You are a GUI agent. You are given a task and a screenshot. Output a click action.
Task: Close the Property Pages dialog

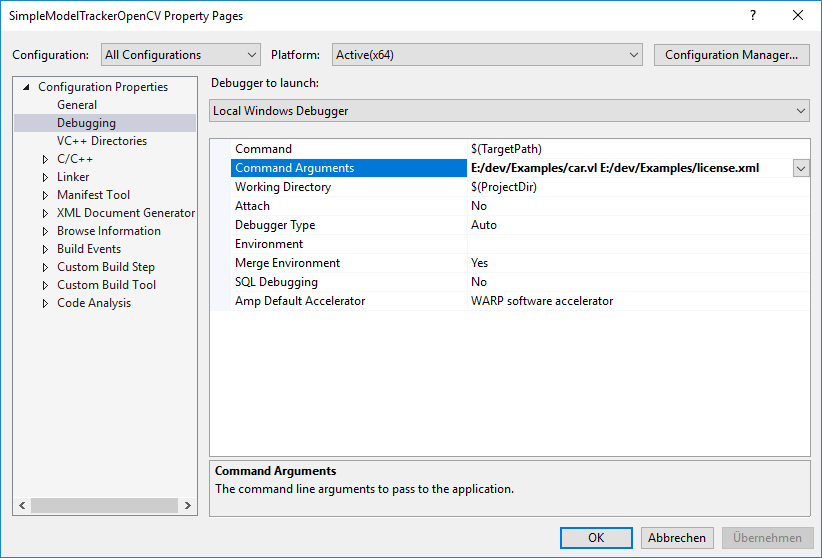(x=798, y=15)
